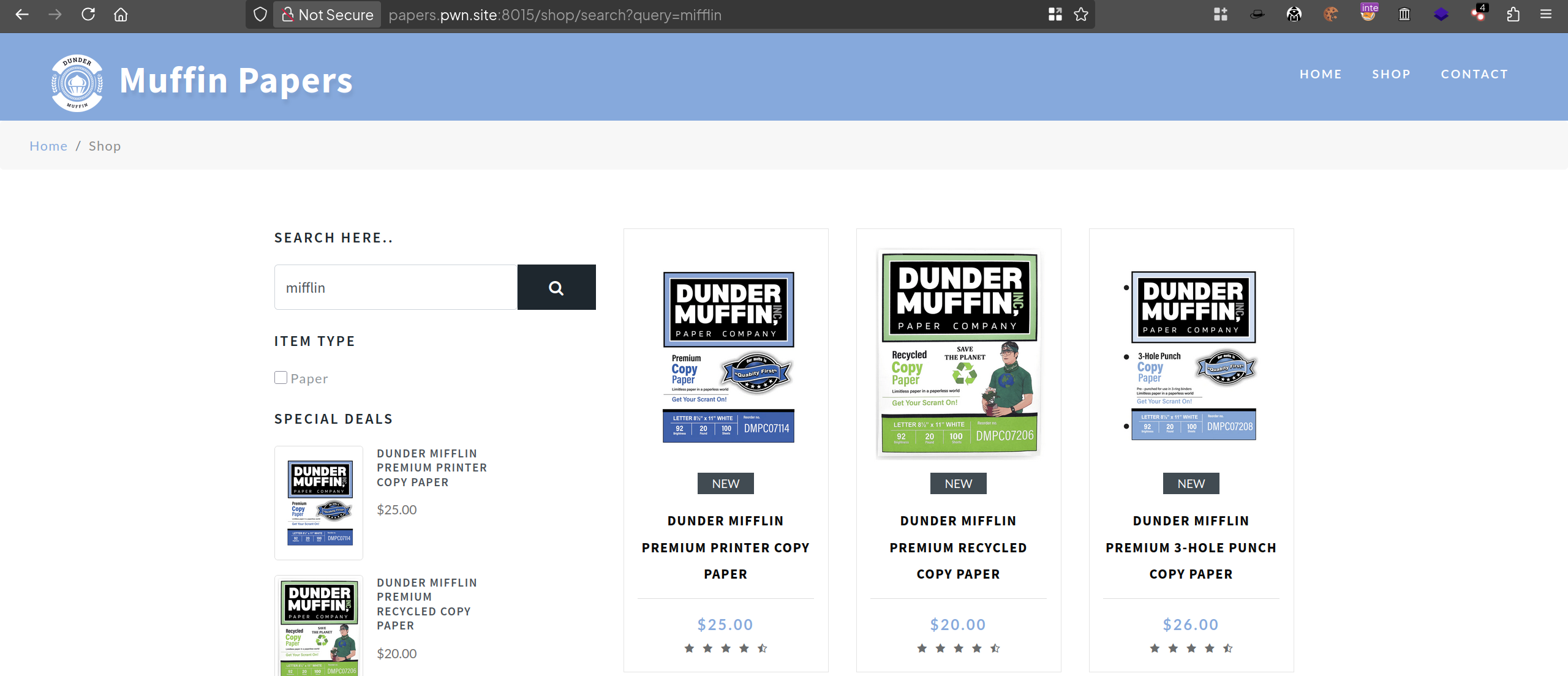Click the trash bin extension icon
1568x676 pixels.
coord(1404,14)
